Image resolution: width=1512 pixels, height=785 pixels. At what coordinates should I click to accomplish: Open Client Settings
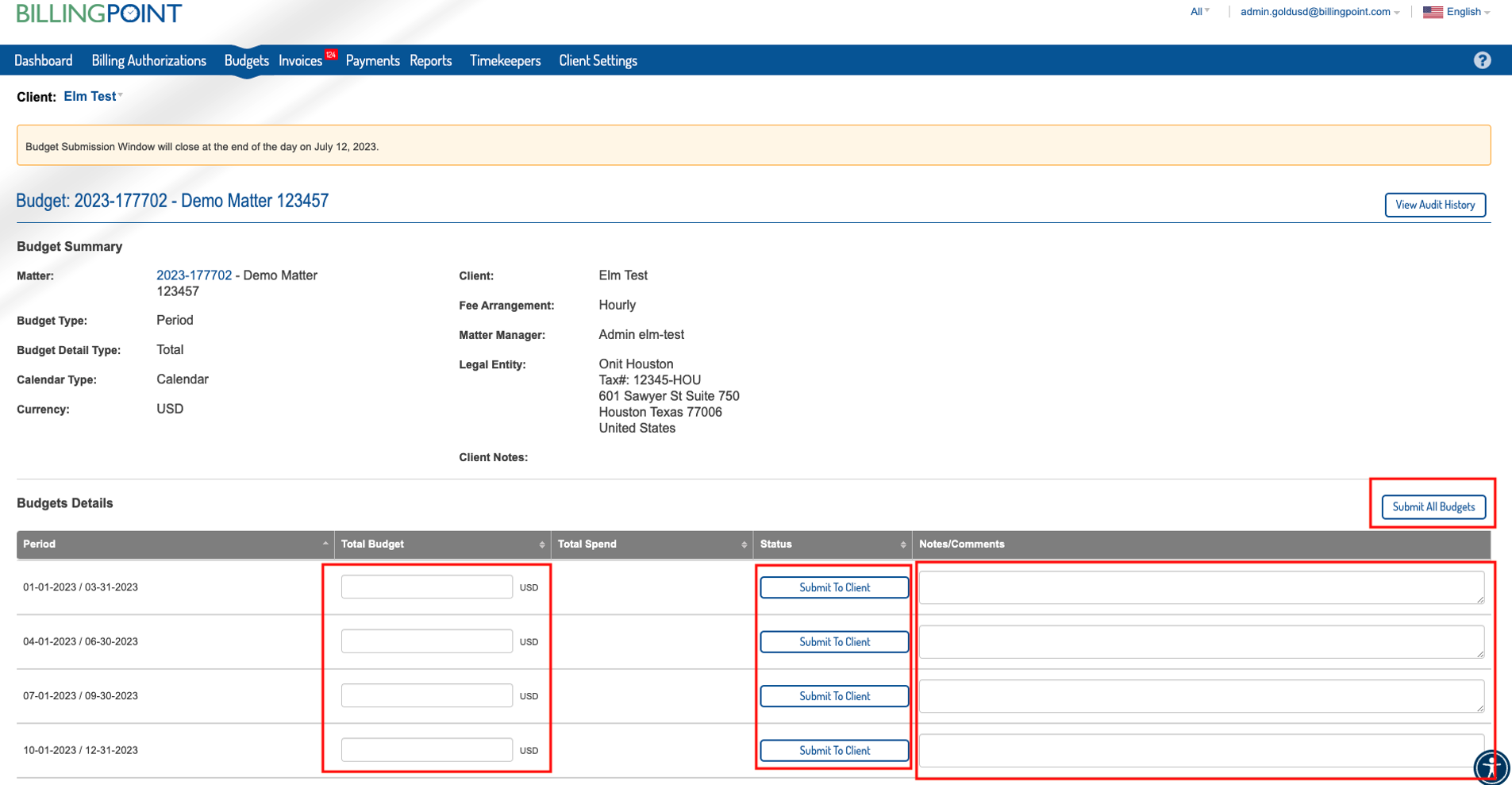tap(598, 60)
